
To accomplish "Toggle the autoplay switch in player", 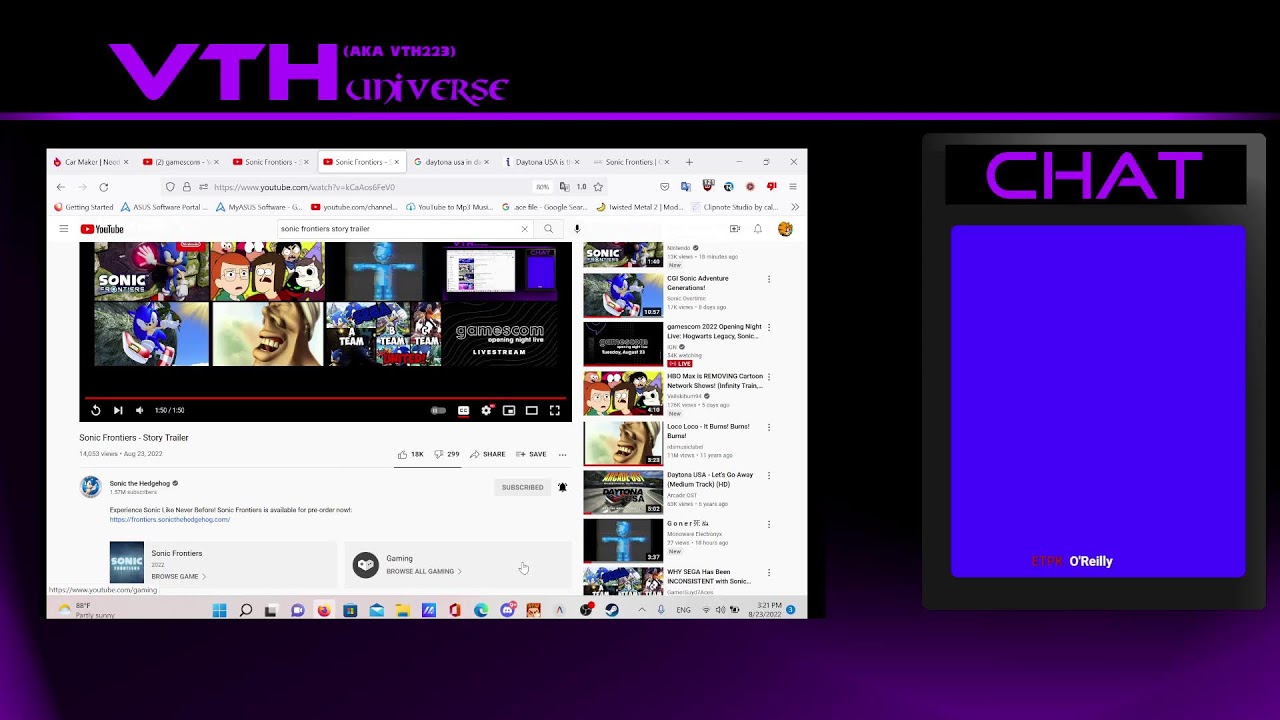I will 438,410.
